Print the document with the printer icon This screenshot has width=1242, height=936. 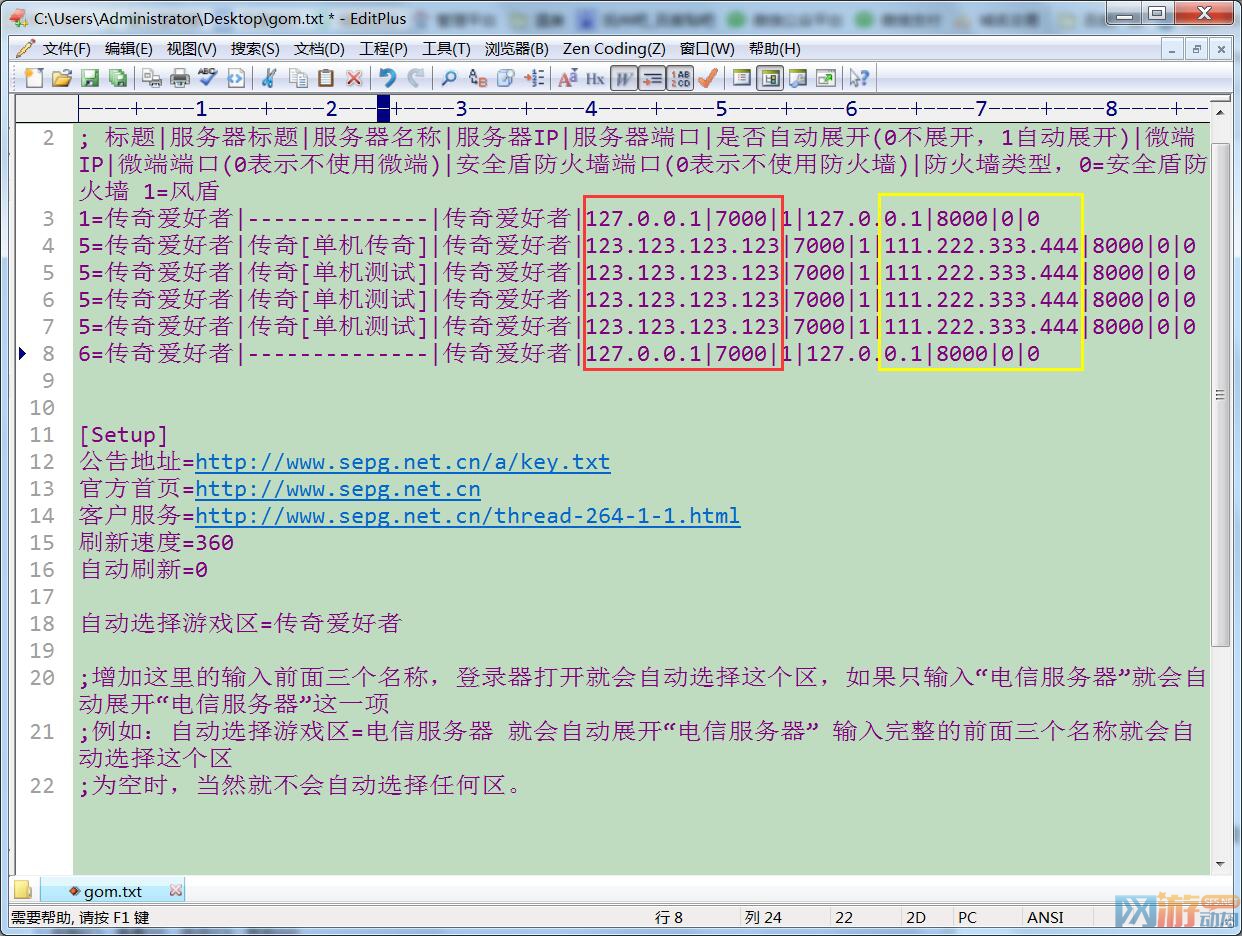179,78
